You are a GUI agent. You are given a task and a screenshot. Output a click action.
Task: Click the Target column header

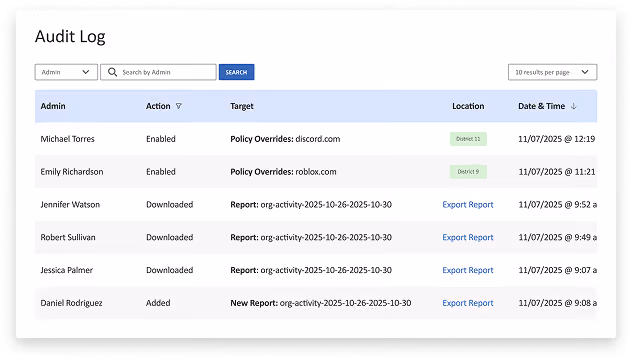pyautogui.click(x=242, y=106)
